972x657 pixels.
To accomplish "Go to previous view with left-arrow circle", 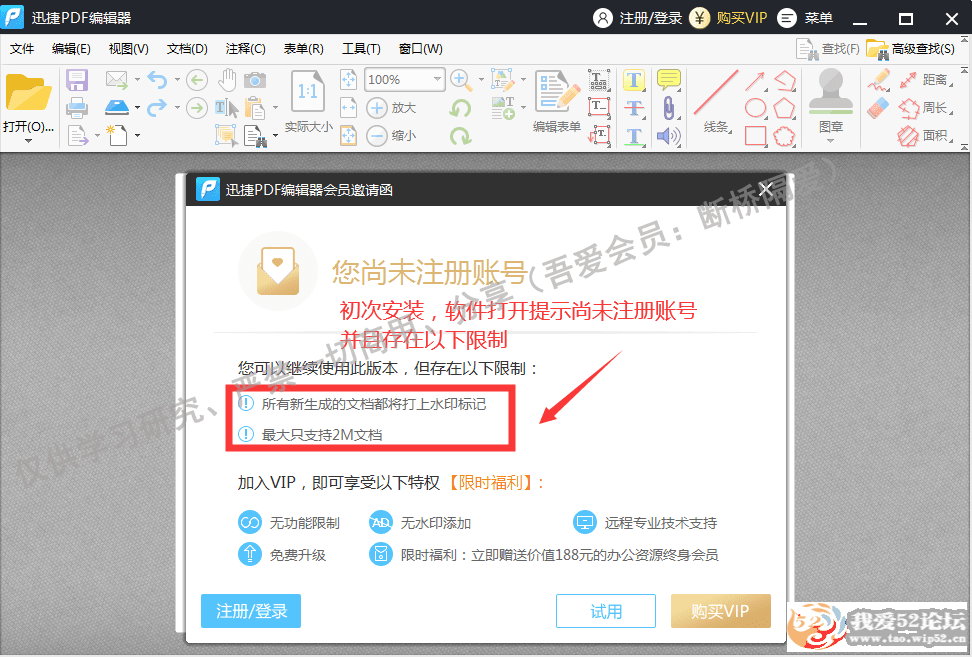I will coord(197,80).
